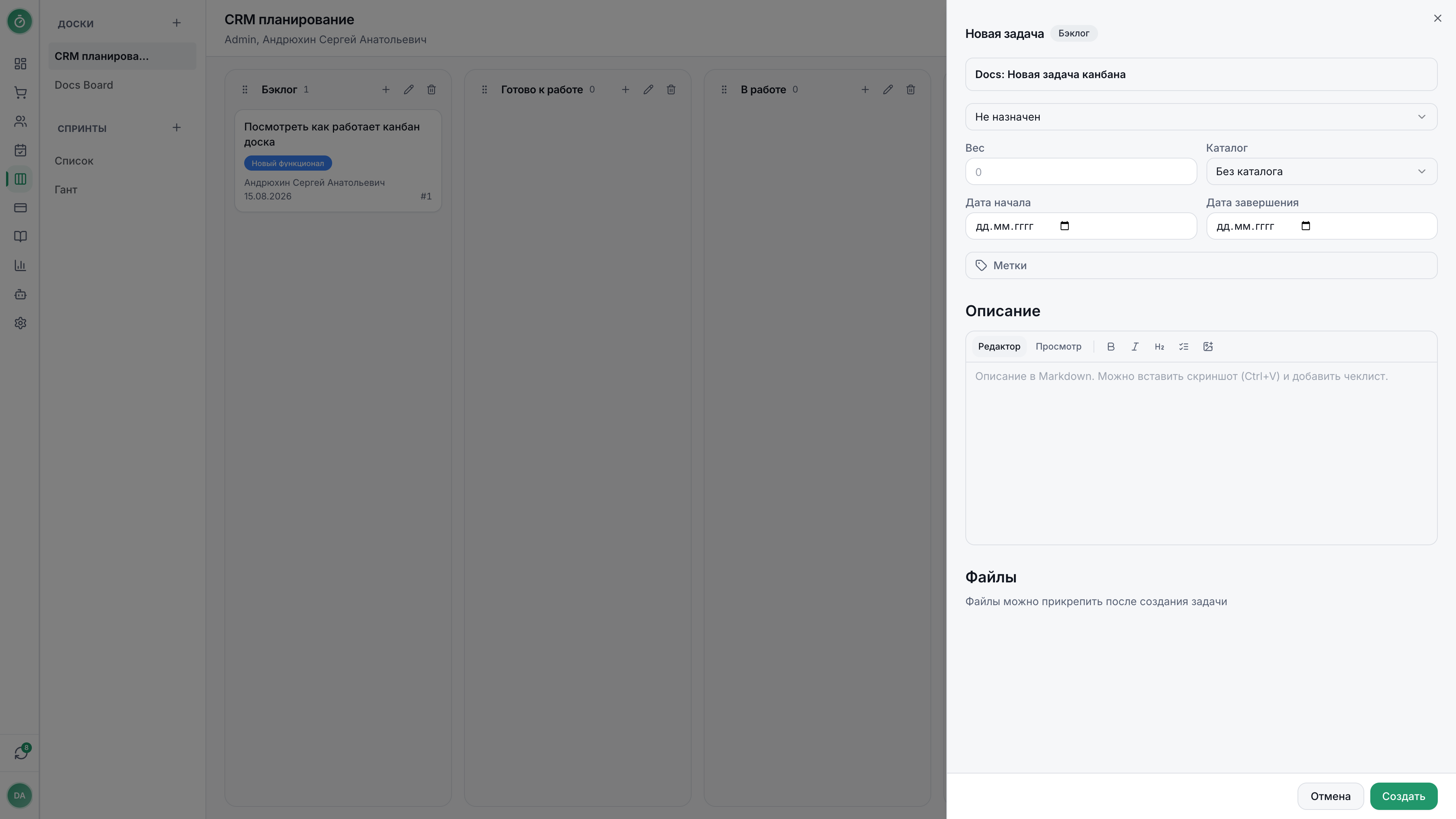The width and height of the screenshot is (1456, 819).
Task: Insert an H2 heading in description
Action: click(1159, 347)
